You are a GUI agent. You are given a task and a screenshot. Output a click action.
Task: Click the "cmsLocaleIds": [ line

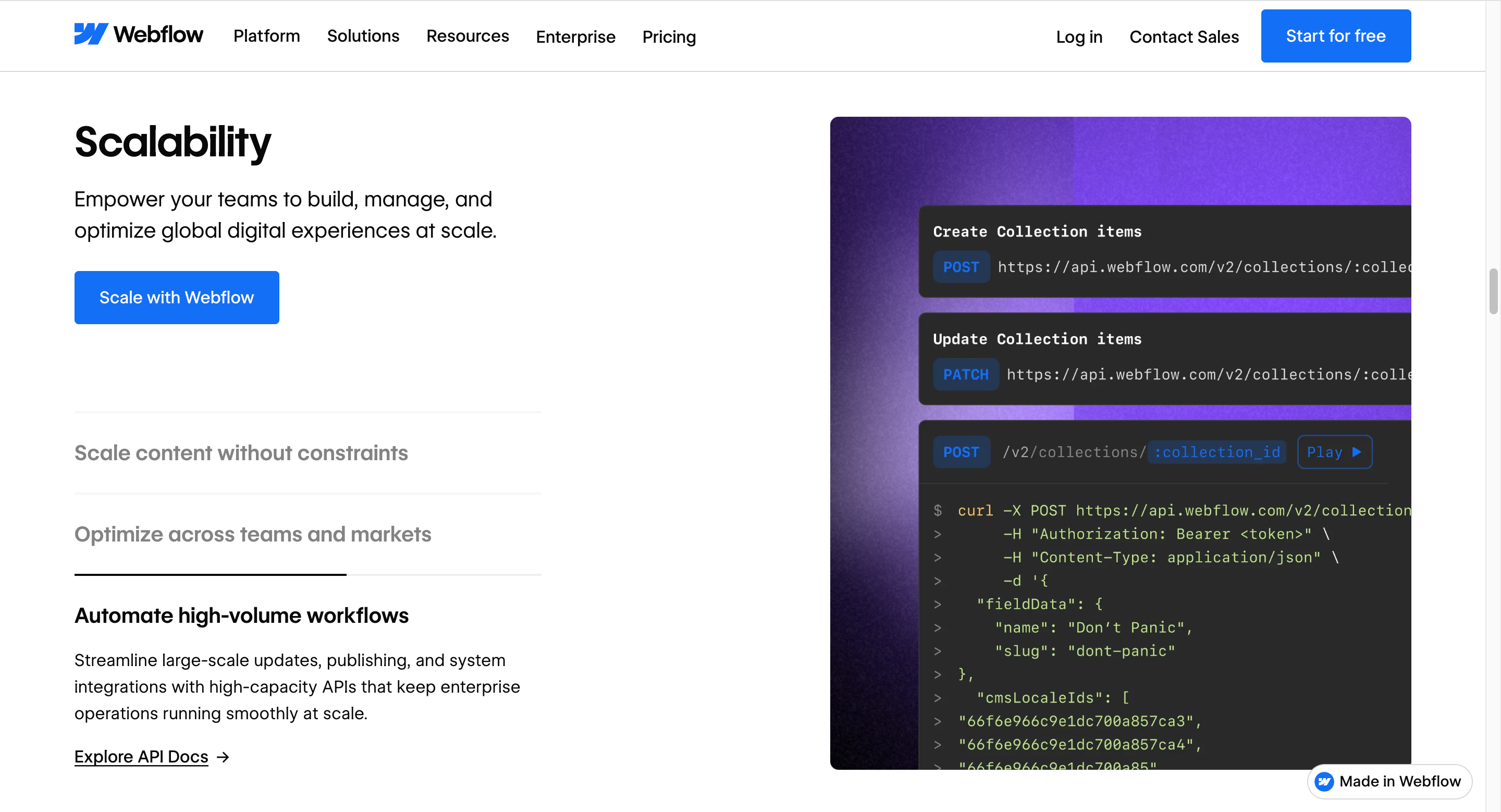coord(1053,697)
